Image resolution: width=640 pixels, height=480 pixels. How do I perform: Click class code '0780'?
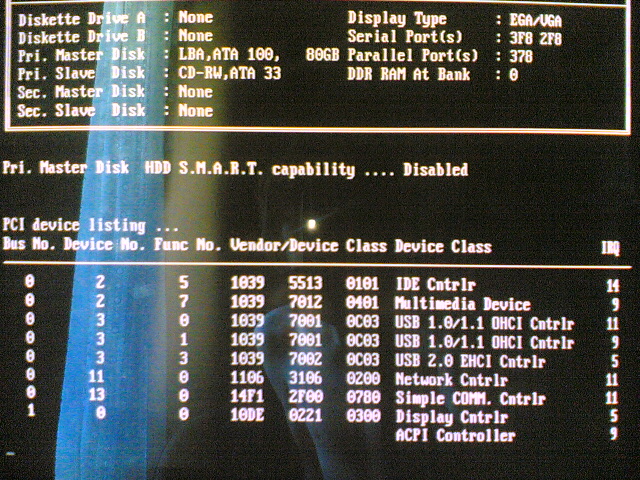pos(363,397)
